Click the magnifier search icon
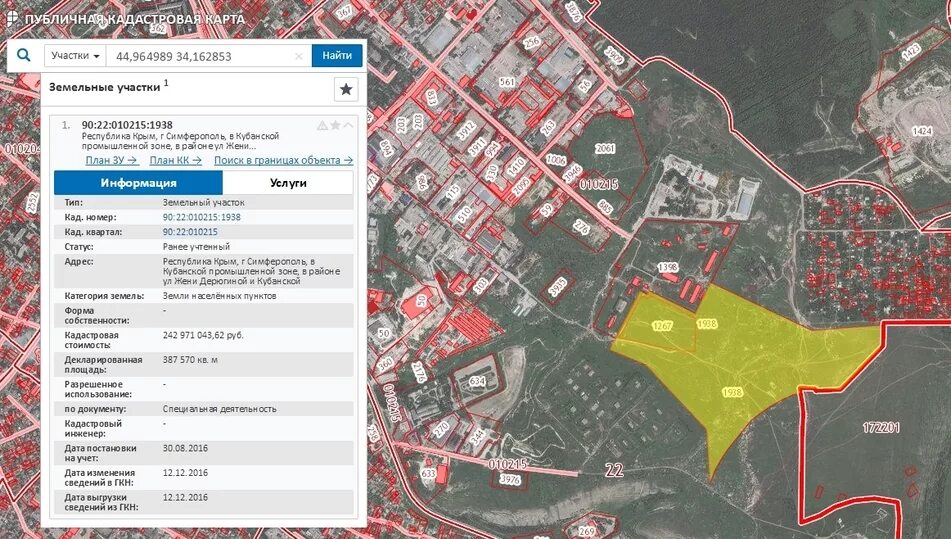The width and height of the screenshot is (951, 539). point(24,55)
